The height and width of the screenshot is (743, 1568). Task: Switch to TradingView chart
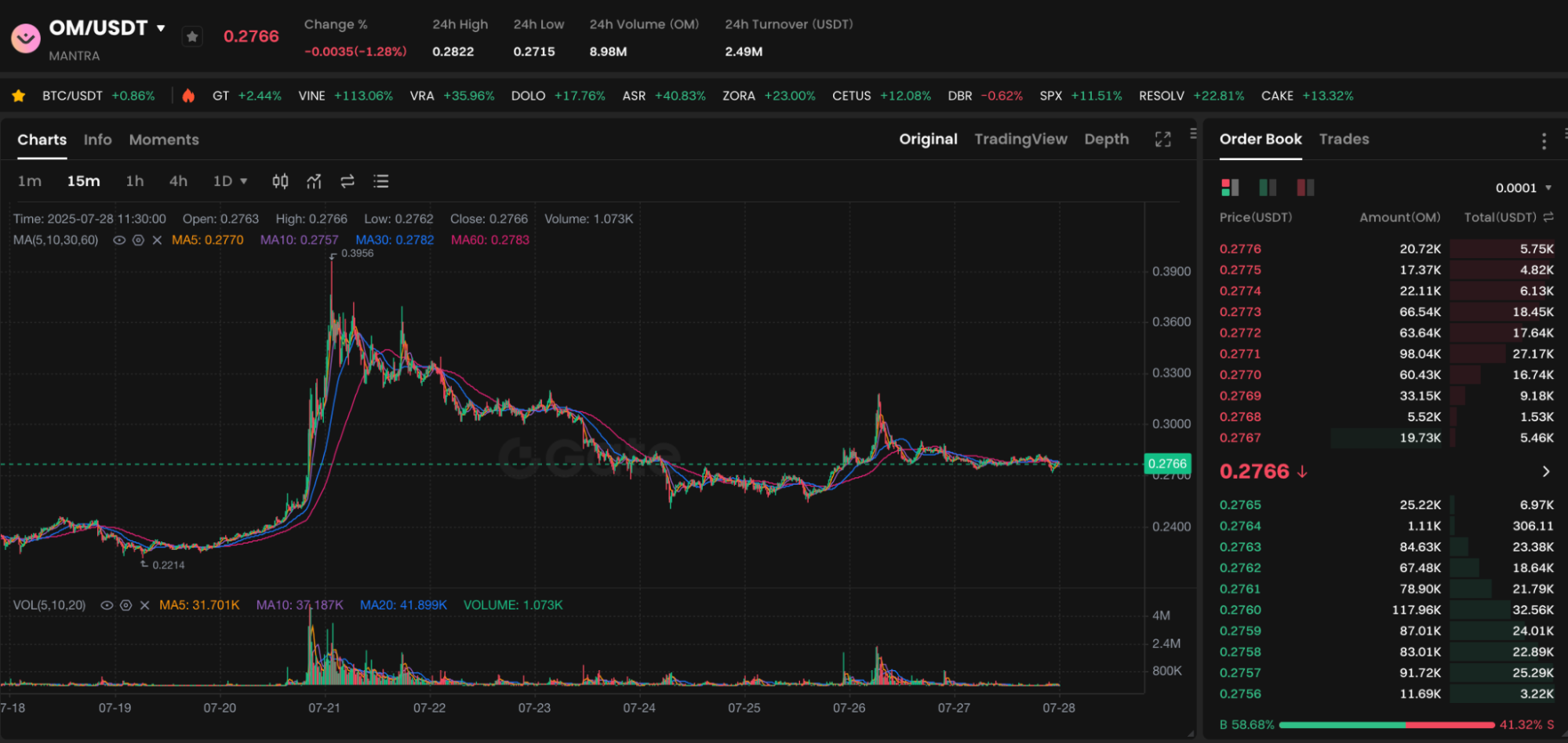1020,139
